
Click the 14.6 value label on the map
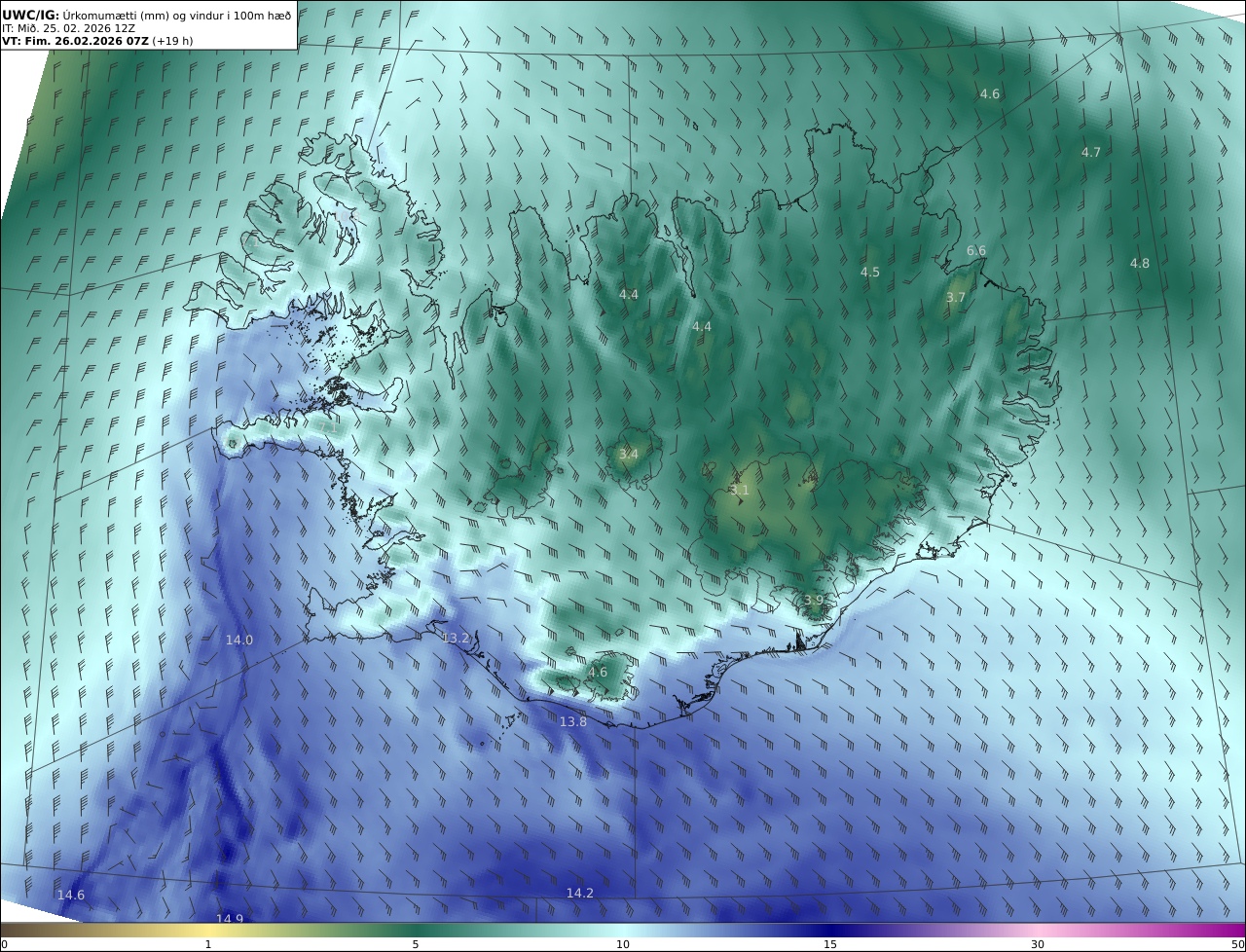point(71,896)
